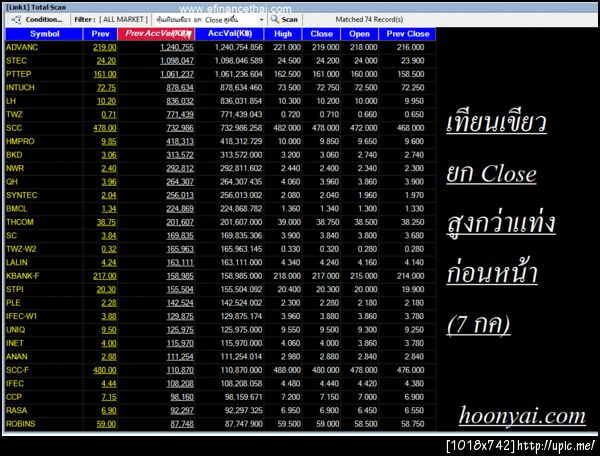Open the scan condition dropdown arrow
Screen dimensions: 600x456
coord(261,20)
